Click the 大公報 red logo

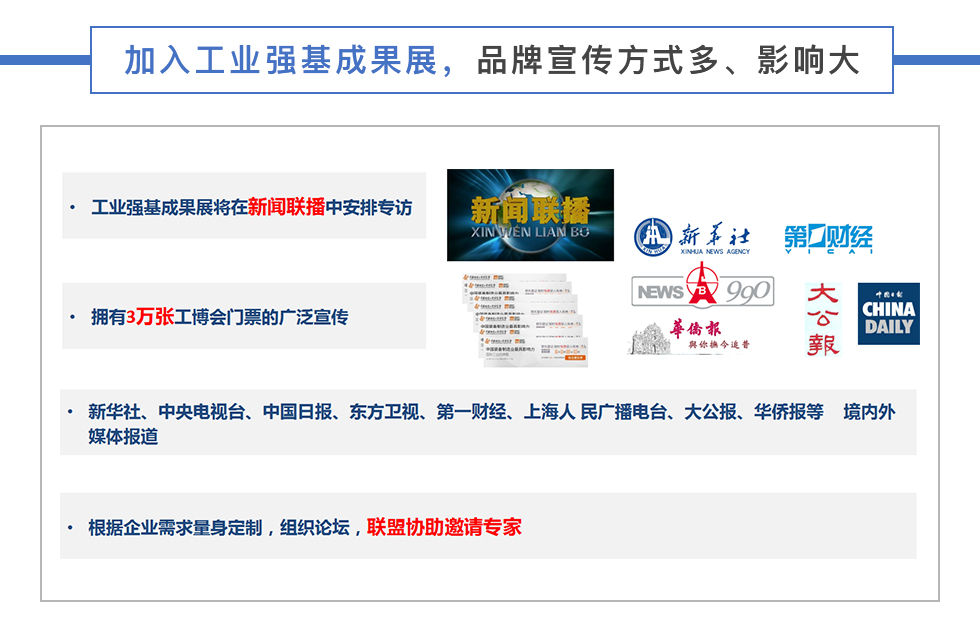pos(822,320)
